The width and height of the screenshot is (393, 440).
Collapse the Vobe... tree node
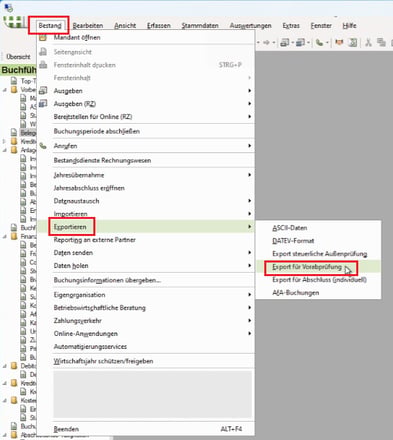5,90
